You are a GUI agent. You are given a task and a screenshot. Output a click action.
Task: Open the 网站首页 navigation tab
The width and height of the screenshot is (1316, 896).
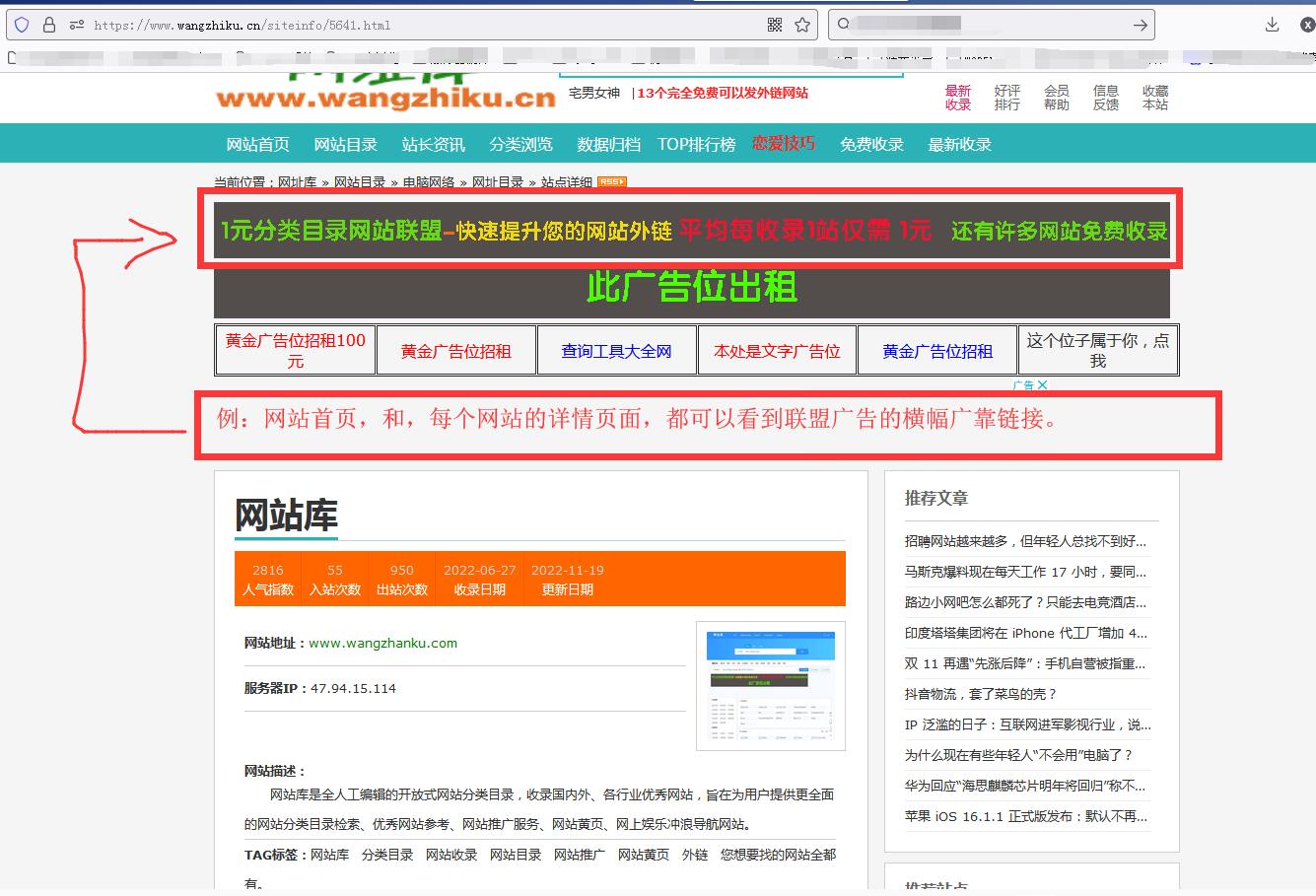[x=257, y=144]
